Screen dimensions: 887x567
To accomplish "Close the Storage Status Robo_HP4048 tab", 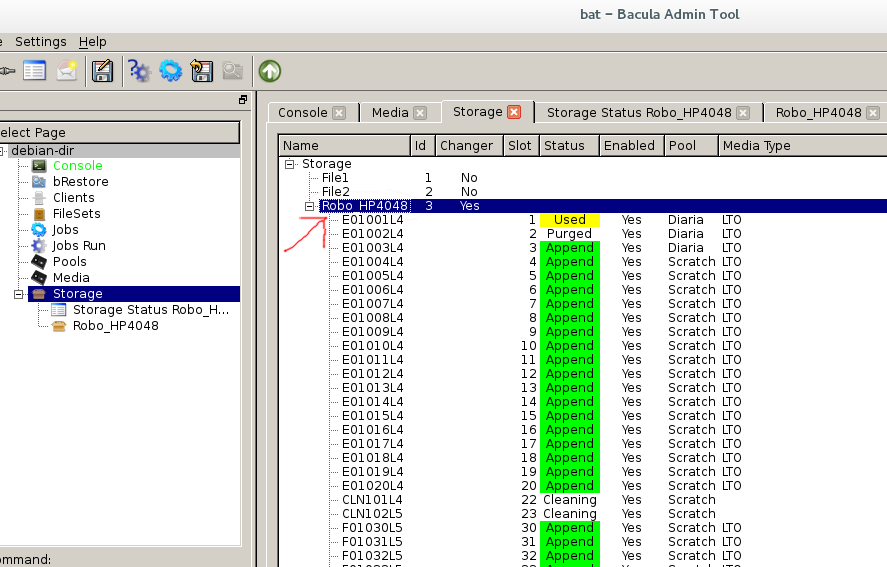I will click(x=743, y=113).
